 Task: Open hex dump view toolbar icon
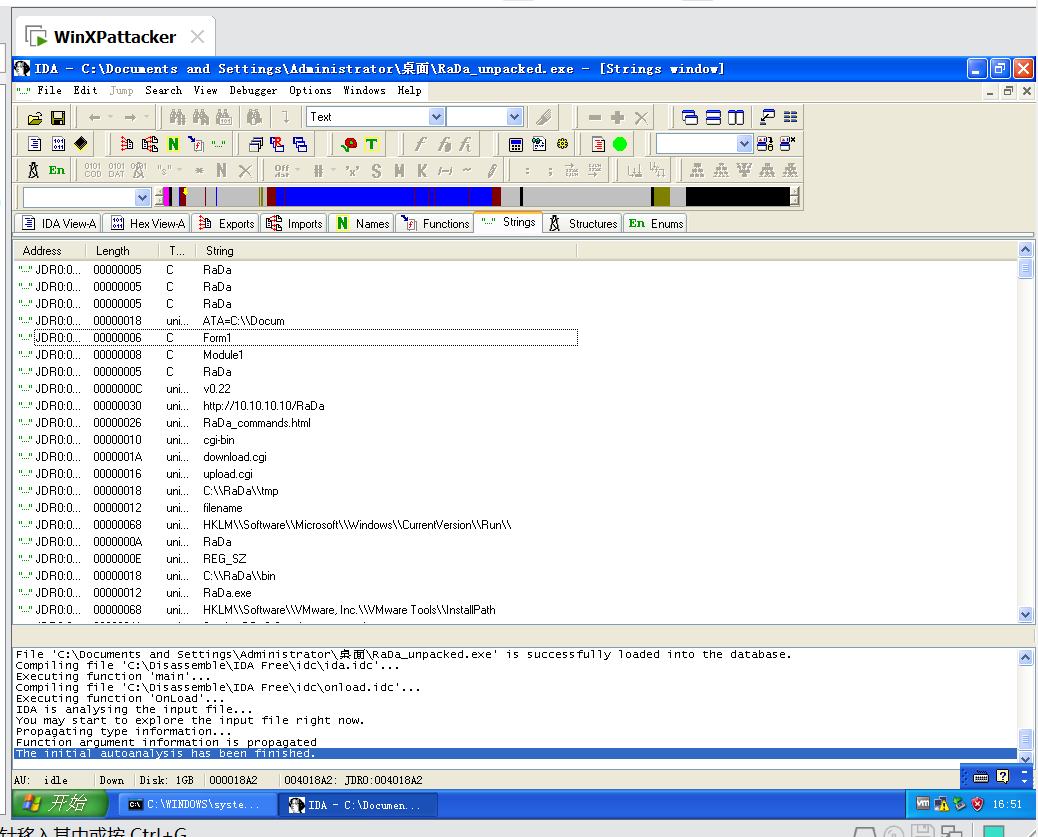coord(58,144)
